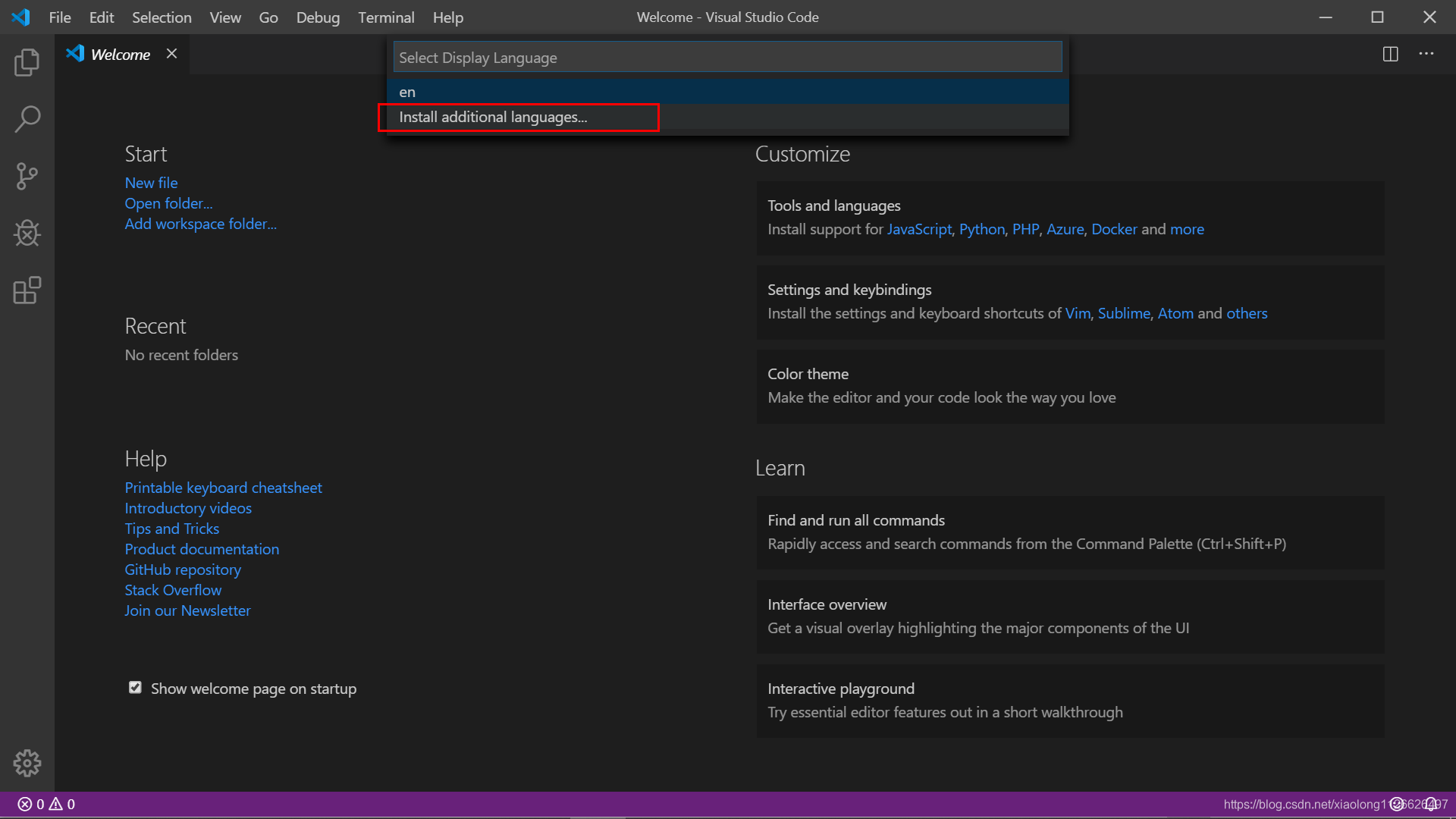Open the Manage gear icon at bottom
The image size is (1456, 819).
27,764
